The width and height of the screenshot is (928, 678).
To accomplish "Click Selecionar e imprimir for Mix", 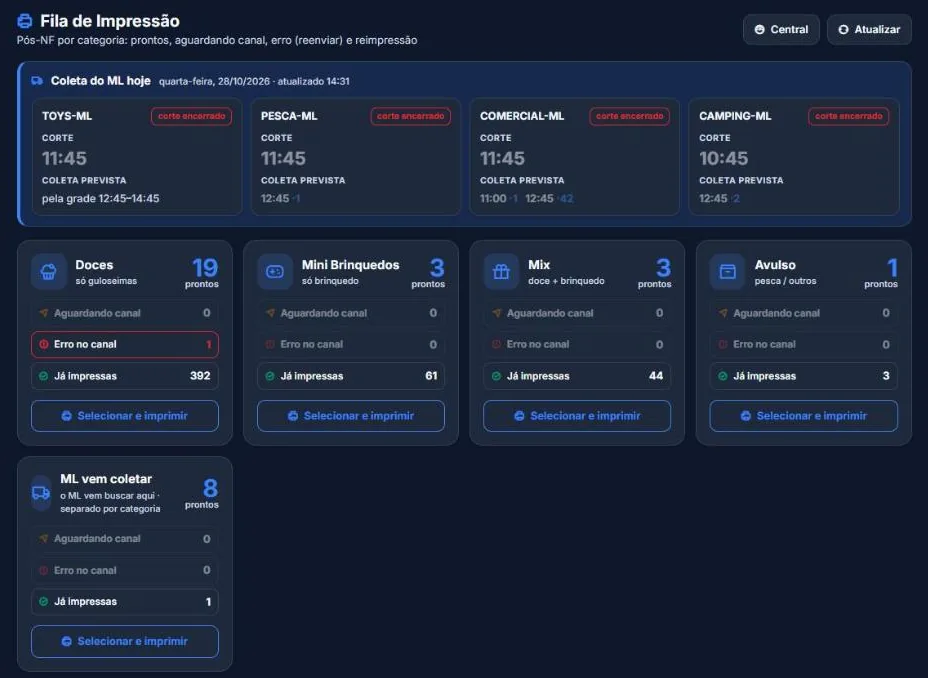I will click(x=577, y=416).
